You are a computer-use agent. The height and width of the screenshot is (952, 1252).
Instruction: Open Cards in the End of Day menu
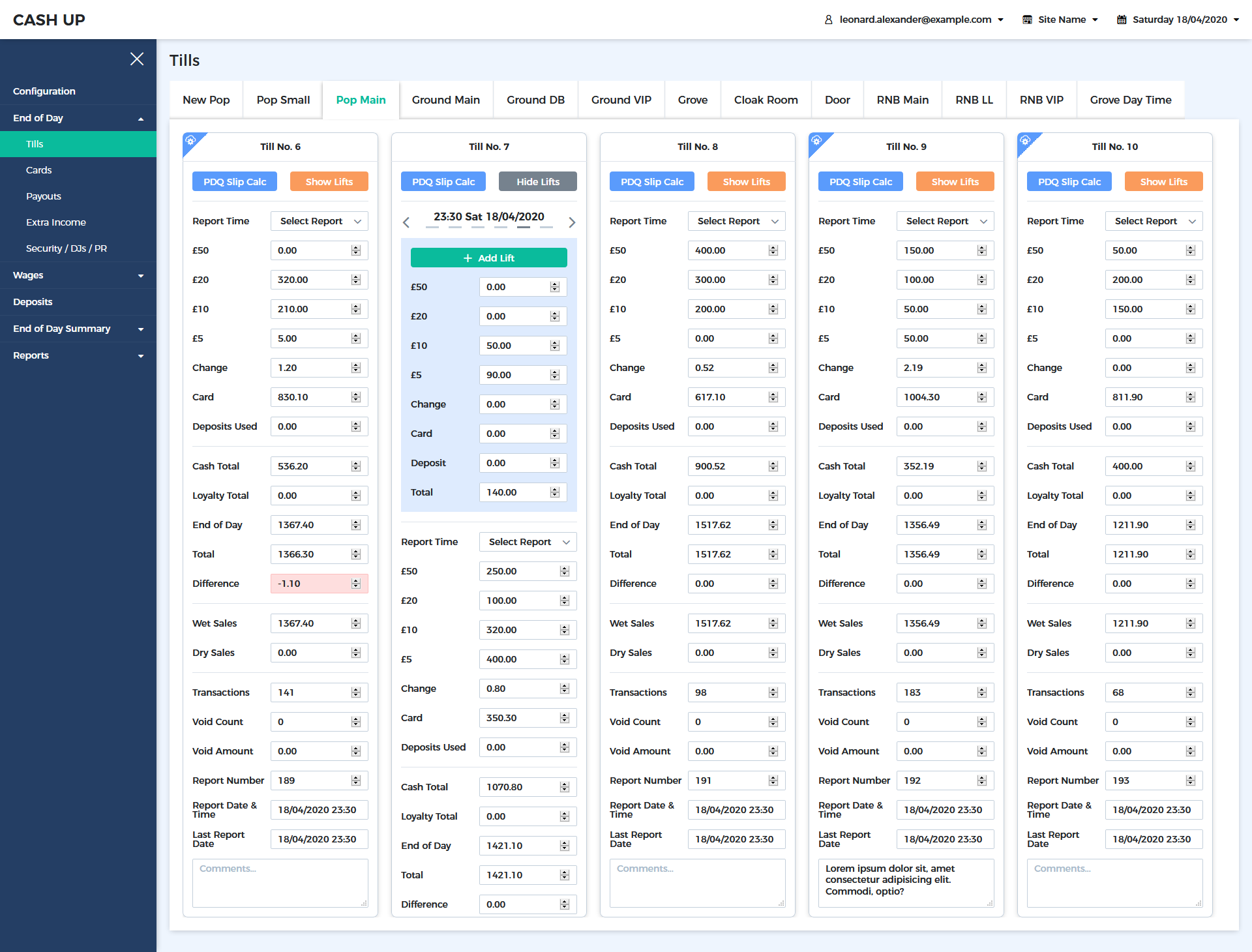tap(39, 170)
